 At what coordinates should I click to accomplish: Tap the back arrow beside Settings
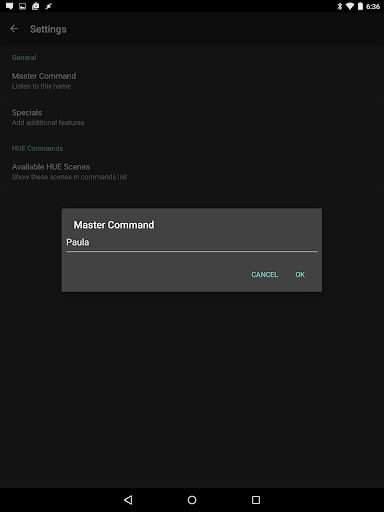[x=14, y=29]
